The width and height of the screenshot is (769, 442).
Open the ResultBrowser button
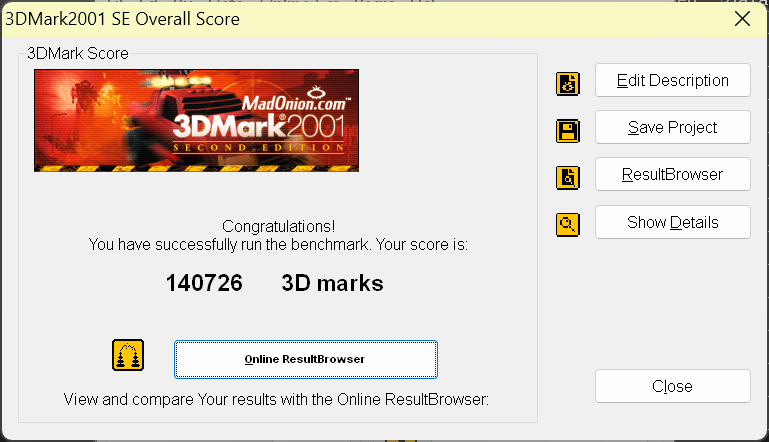(672, 174)
